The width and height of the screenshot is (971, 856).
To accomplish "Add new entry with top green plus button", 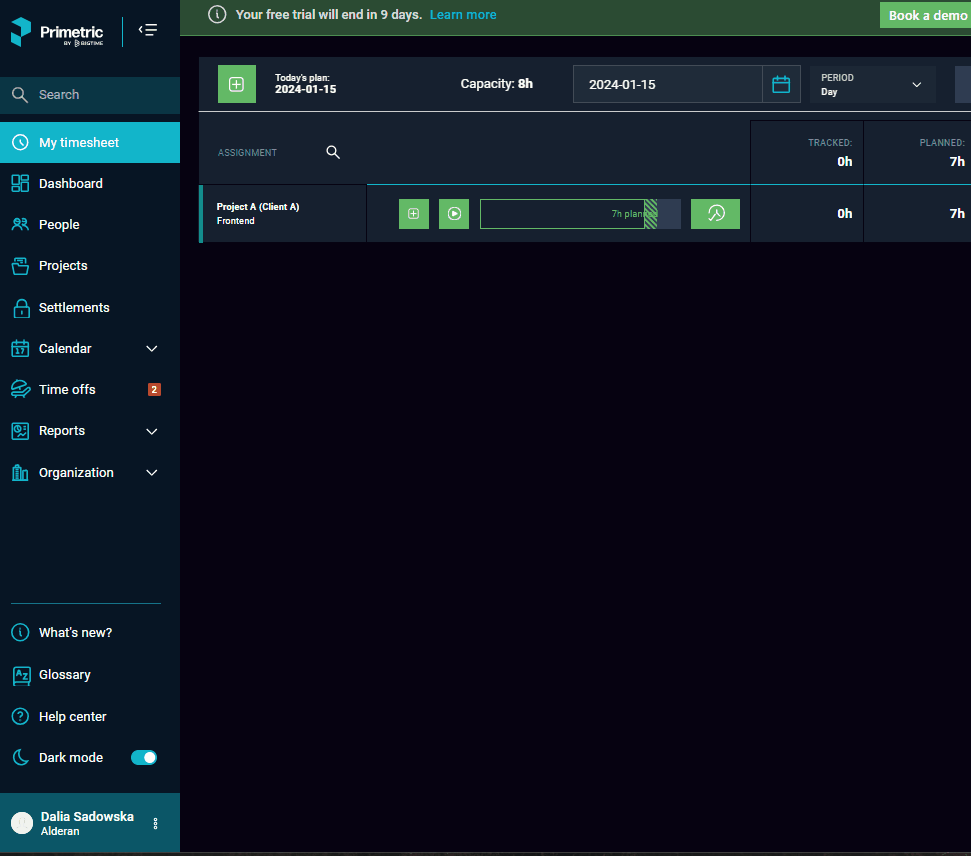I will [x=237, y=84].
